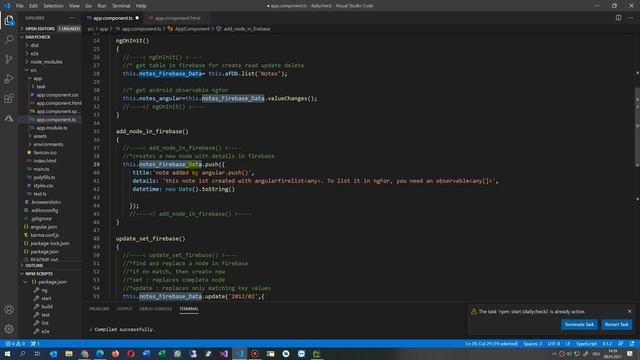Screen dimensions: 640x360
Task: Open app.module.ts in the explorer
Action: click(x=51, y=128)
